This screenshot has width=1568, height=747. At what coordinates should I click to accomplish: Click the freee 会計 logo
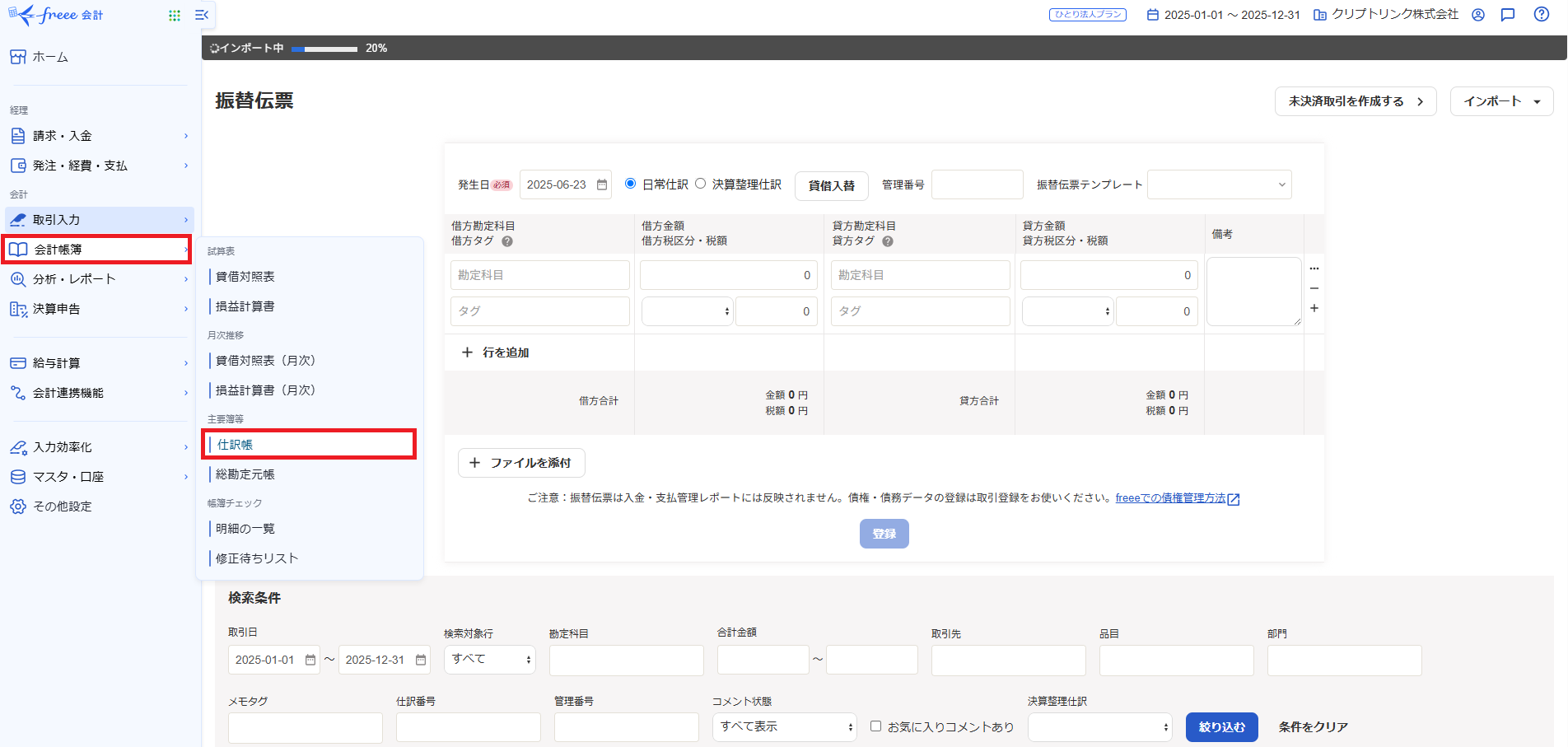click(x=56, y=15)
